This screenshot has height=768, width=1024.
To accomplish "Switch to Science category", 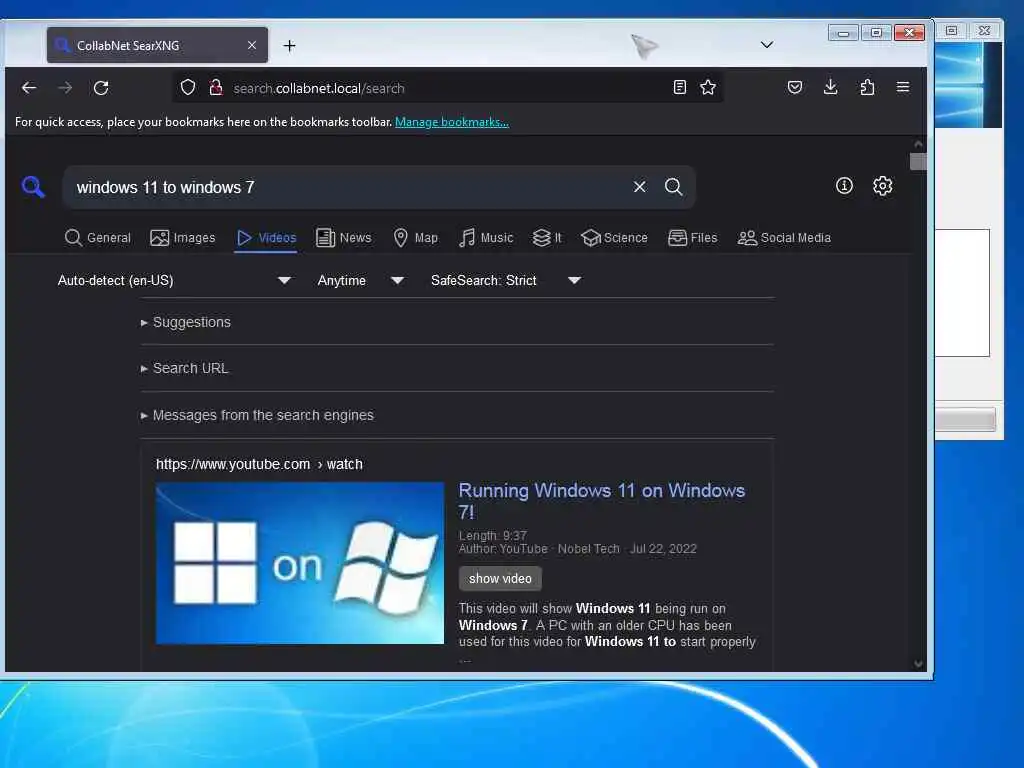I will 614,238.
